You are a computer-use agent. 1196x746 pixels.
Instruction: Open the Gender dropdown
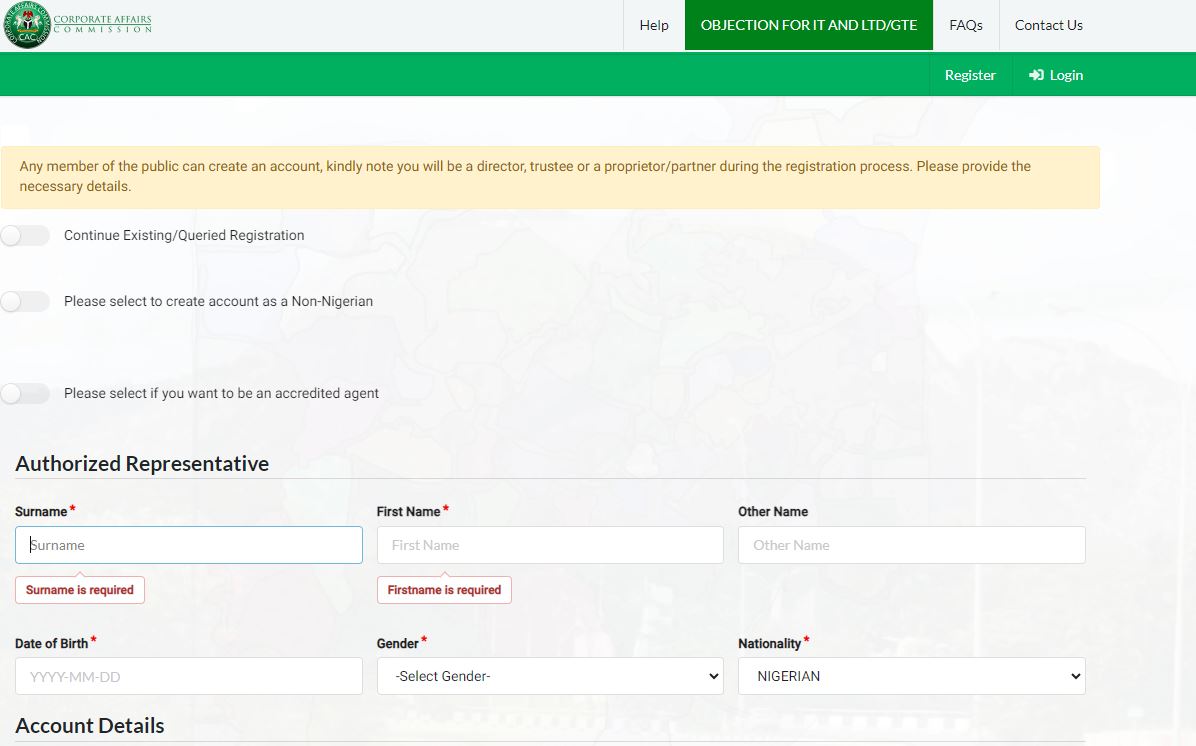550,676
